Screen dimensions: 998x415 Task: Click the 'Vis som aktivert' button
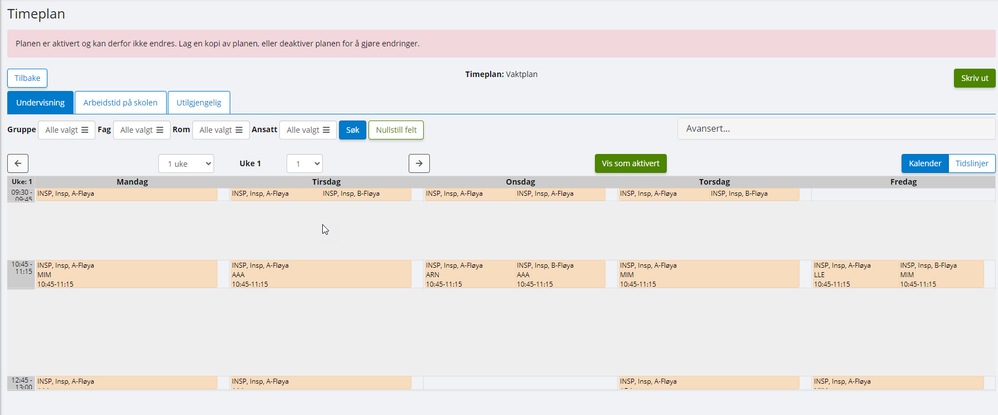pos(631,164)
